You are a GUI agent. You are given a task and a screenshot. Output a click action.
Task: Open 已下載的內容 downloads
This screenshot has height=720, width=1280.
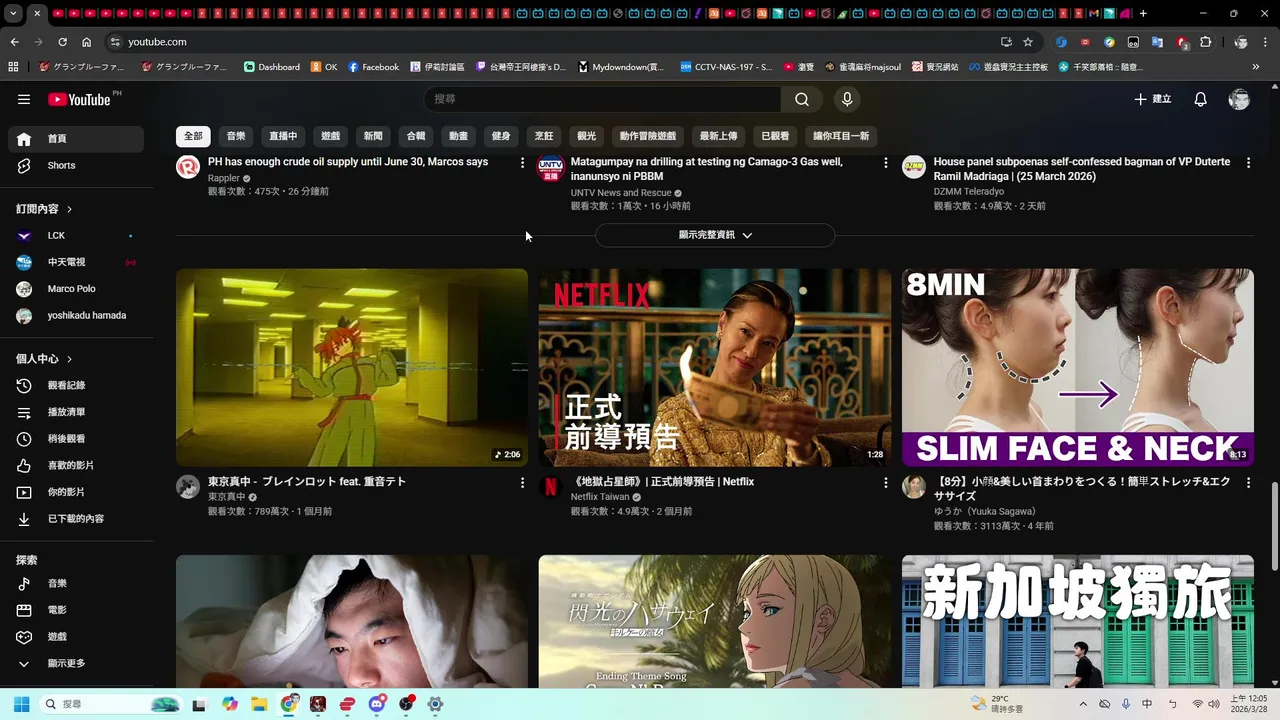coord(76,519)
